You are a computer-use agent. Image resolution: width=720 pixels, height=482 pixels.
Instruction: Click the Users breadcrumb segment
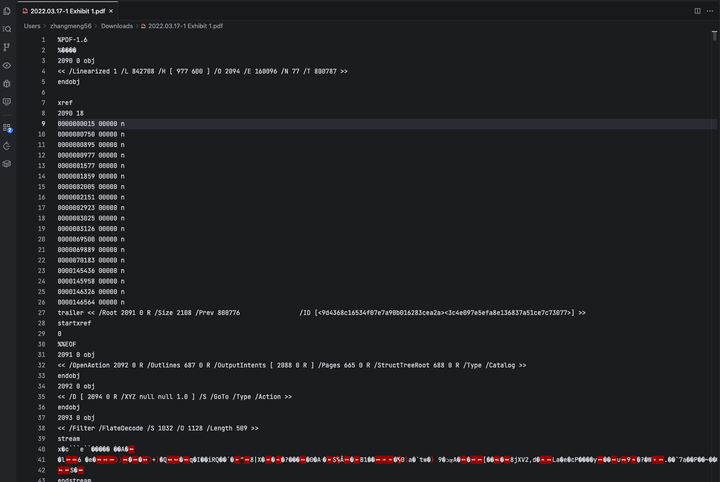tap(32, 26)
